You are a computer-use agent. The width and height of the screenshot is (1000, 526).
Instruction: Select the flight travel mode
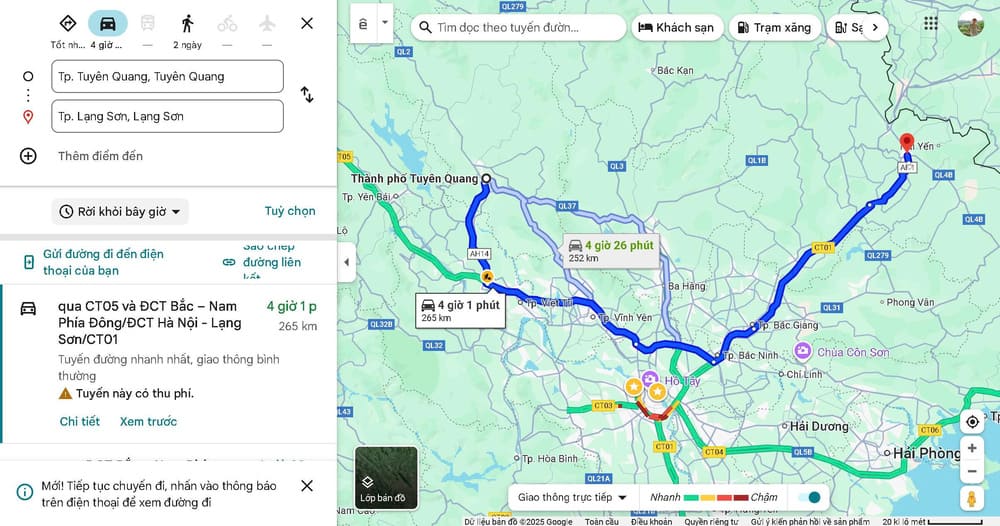click(x=267, y=24)
